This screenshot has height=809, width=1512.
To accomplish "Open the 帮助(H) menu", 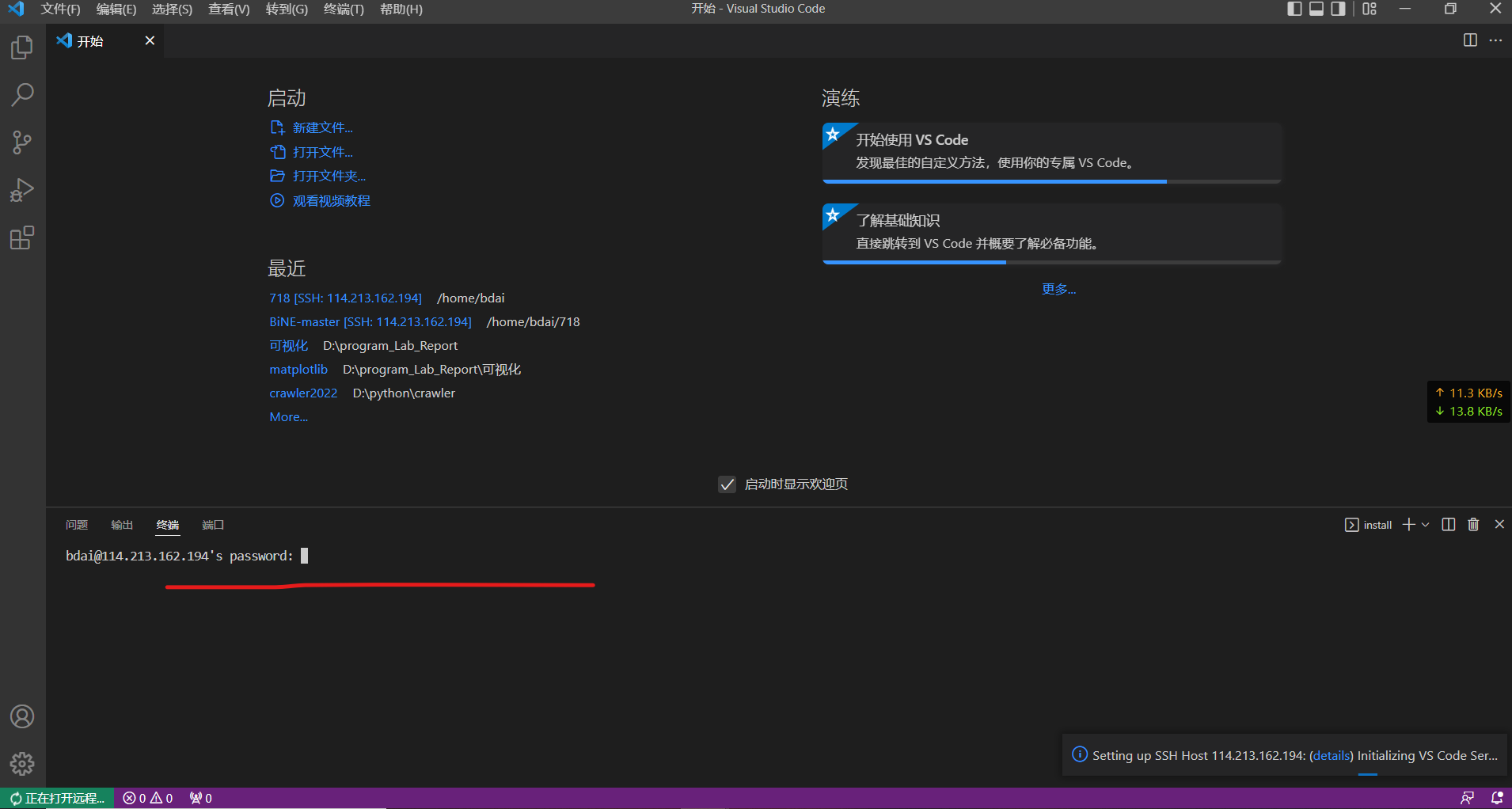I will coord(401,9).
